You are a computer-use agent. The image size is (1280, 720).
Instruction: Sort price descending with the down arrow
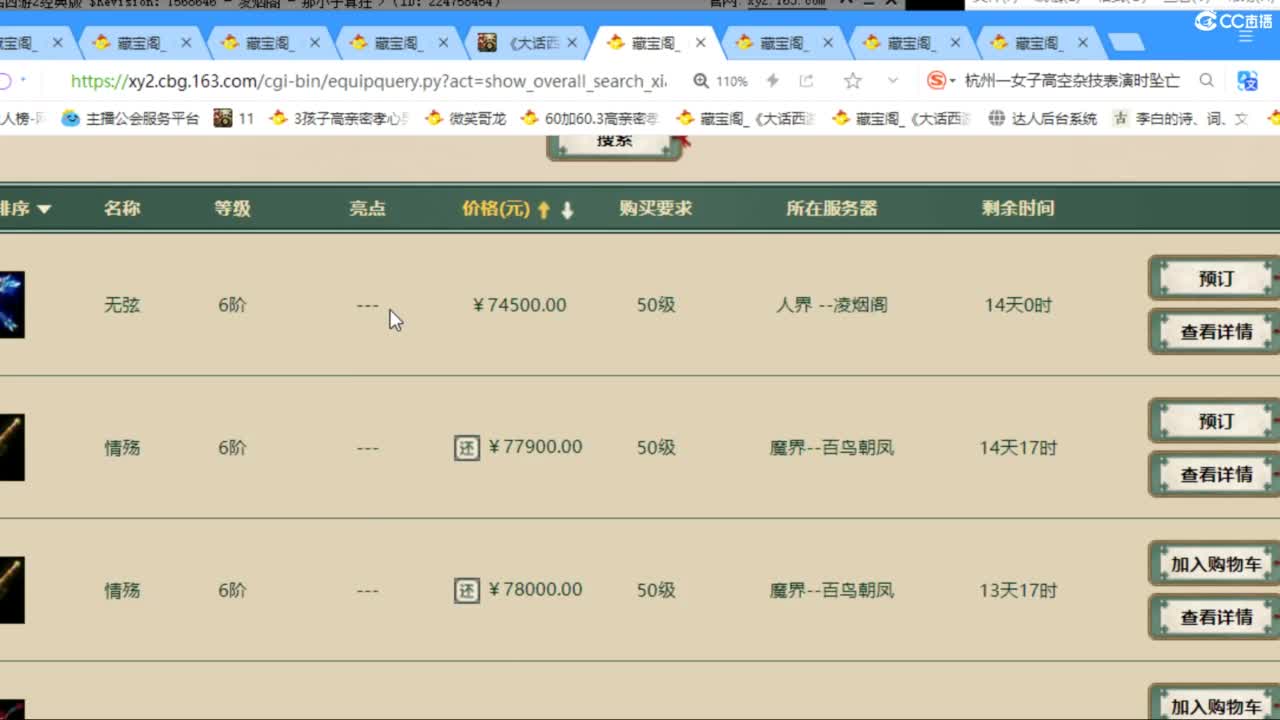click(x=567, y=209)
